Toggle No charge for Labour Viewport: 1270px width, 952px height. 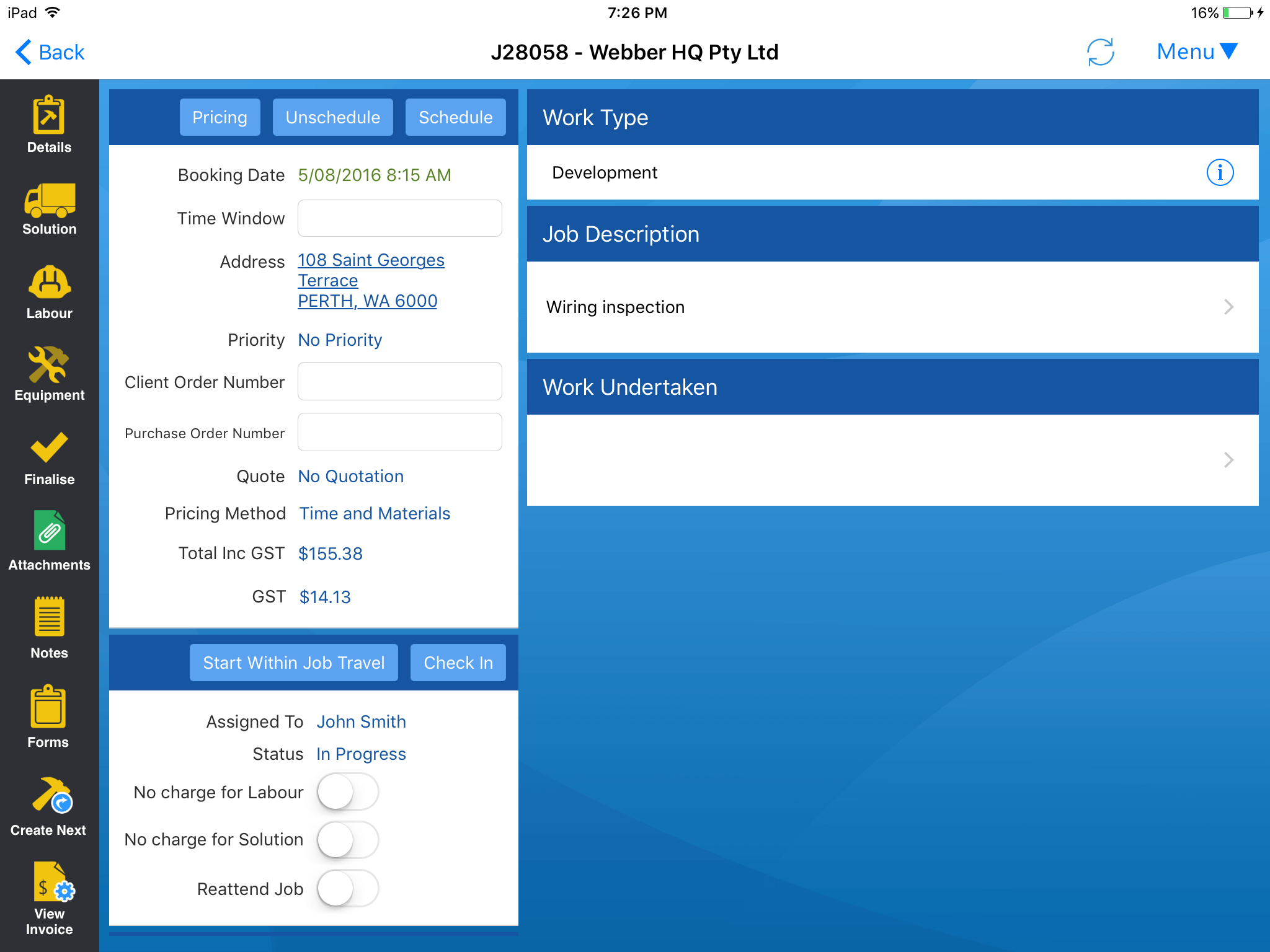pyautogui.click(x=348, y=791)
